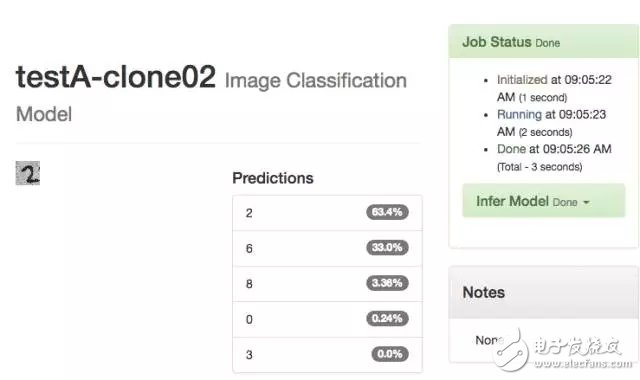Click the Initialized status entry
Image resolution: width=640 pixels, height=380 pixels.
pyautogui.click(x=554, y=88)
